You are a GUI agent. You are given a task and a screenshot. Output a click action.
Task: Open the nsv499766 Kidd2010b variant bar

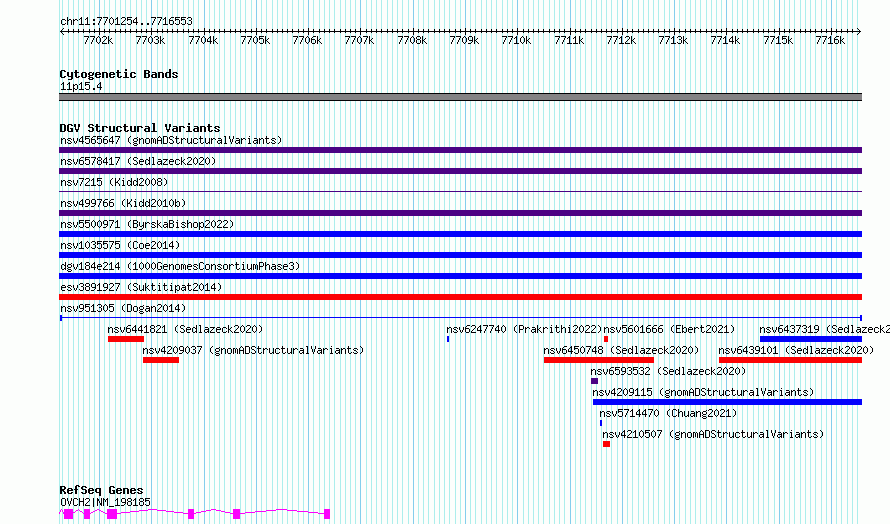tap(460, 213)
